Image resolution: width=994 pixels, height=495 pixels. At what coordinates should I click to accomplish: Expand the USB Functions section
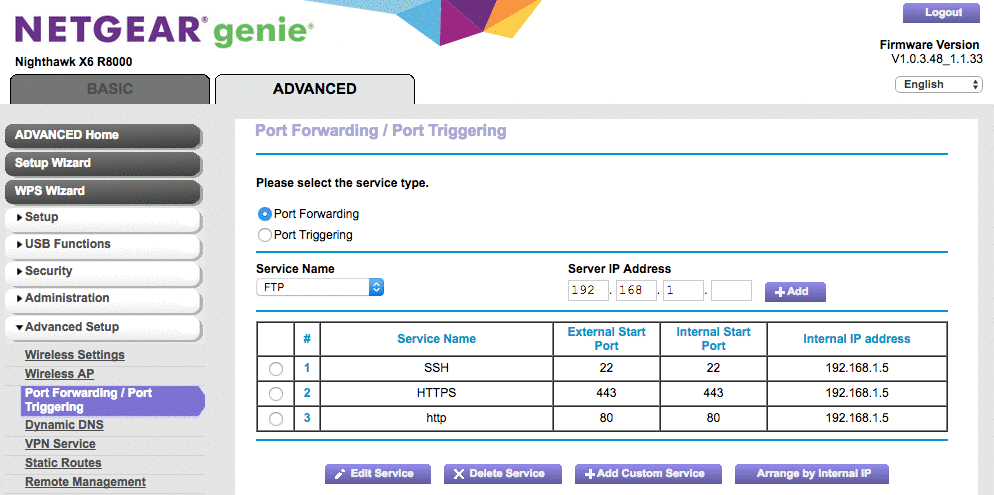(x=103, y=245)
